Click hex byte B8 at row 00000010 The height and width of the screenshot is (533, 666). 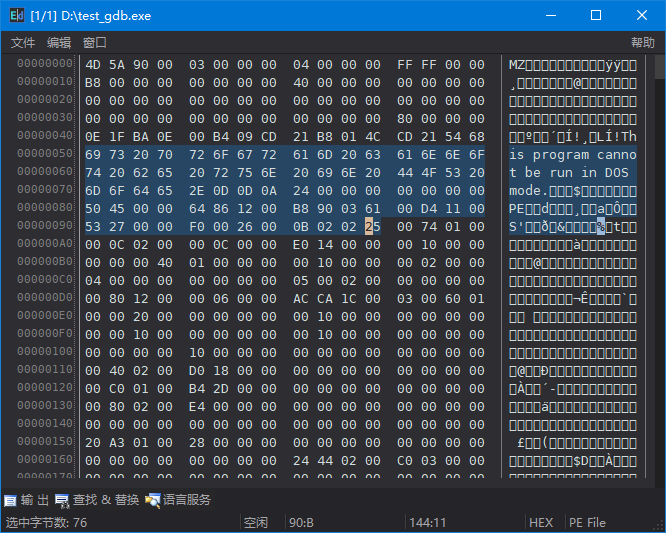(x=93, y=82)
